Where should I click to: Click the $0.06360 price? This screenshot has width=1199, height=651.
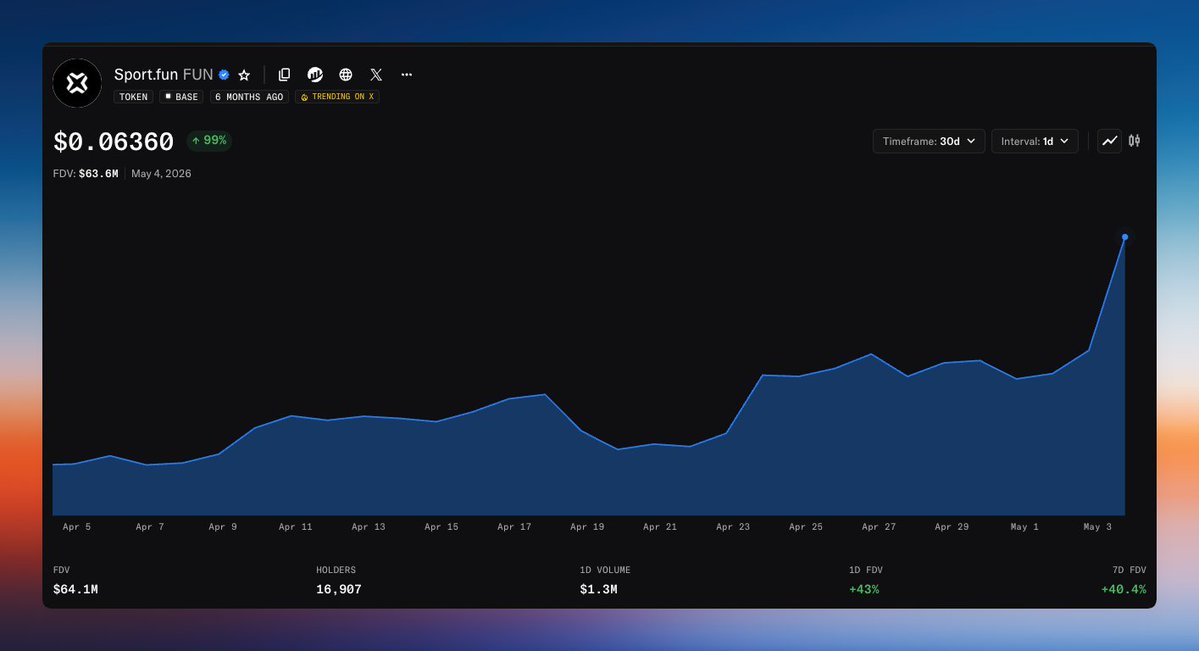[x=113, y=142]
